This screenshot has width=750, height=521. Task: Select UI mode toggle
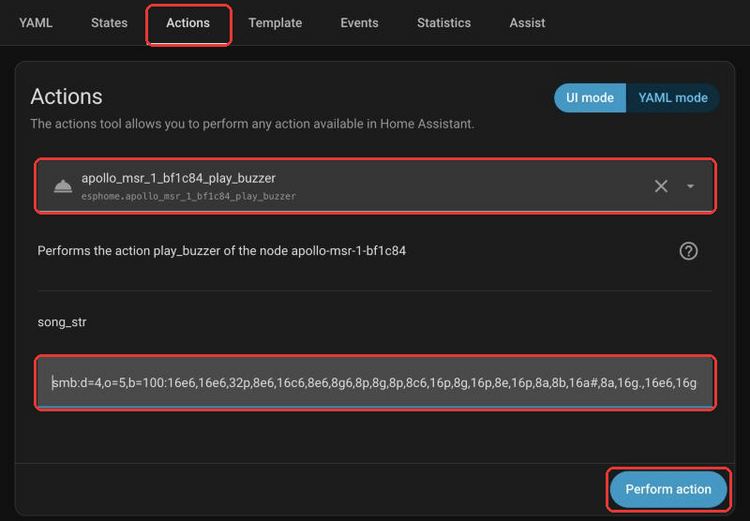click(x=590, y=98)
